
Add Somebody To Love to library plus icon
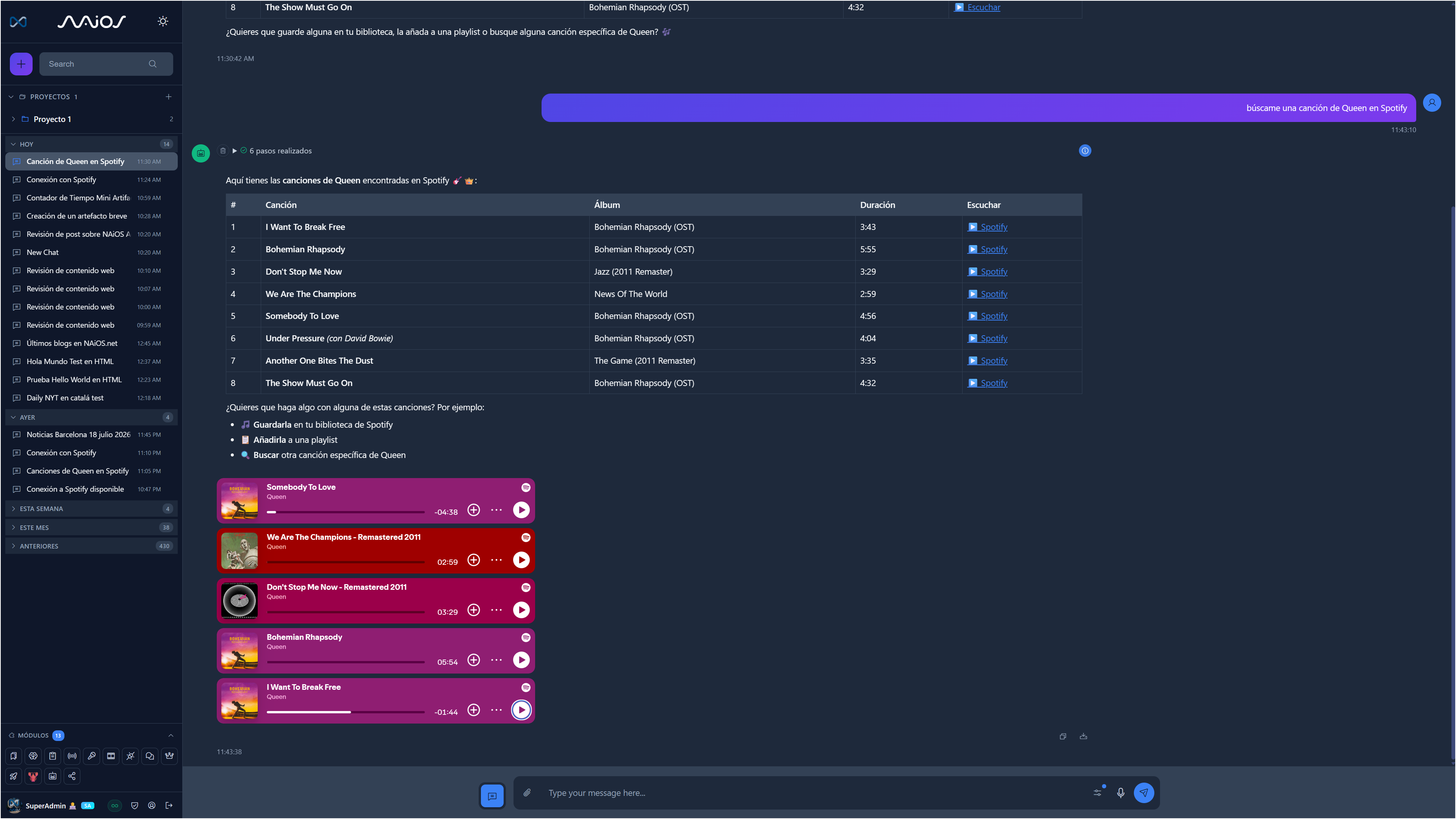point(474,510)
